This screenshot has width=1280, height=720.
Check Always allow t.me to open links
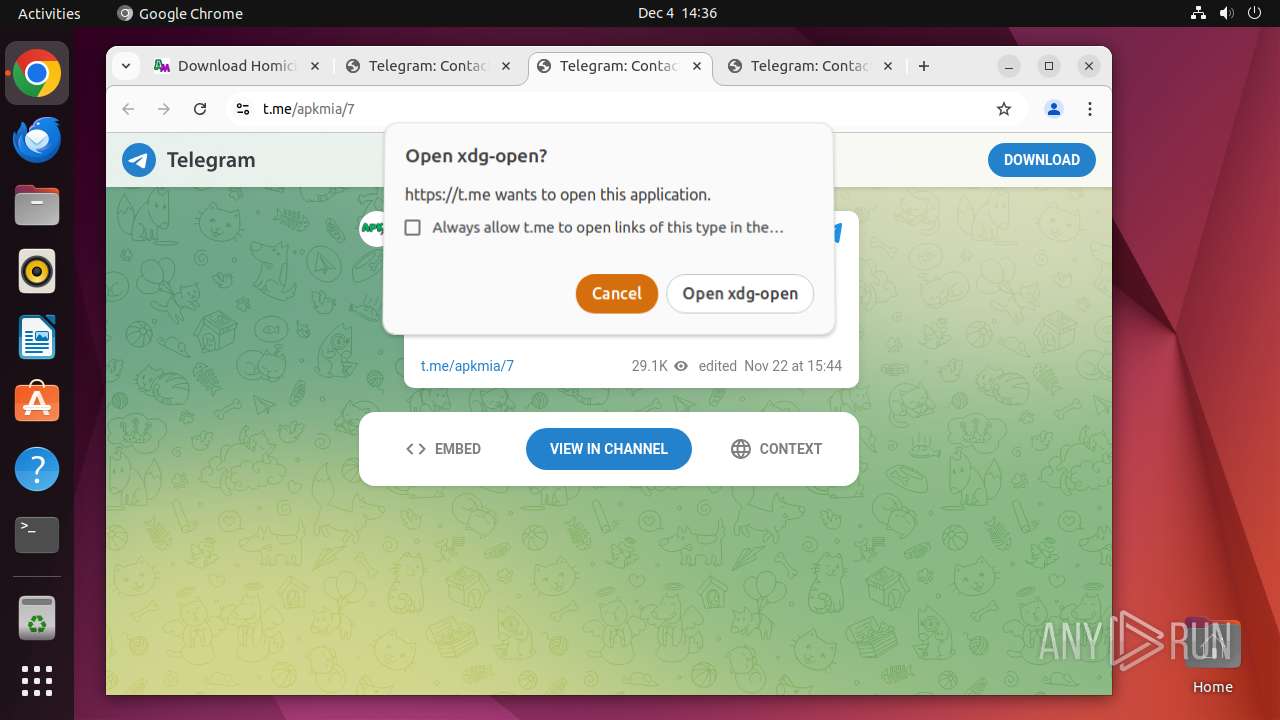click(412, 228)
